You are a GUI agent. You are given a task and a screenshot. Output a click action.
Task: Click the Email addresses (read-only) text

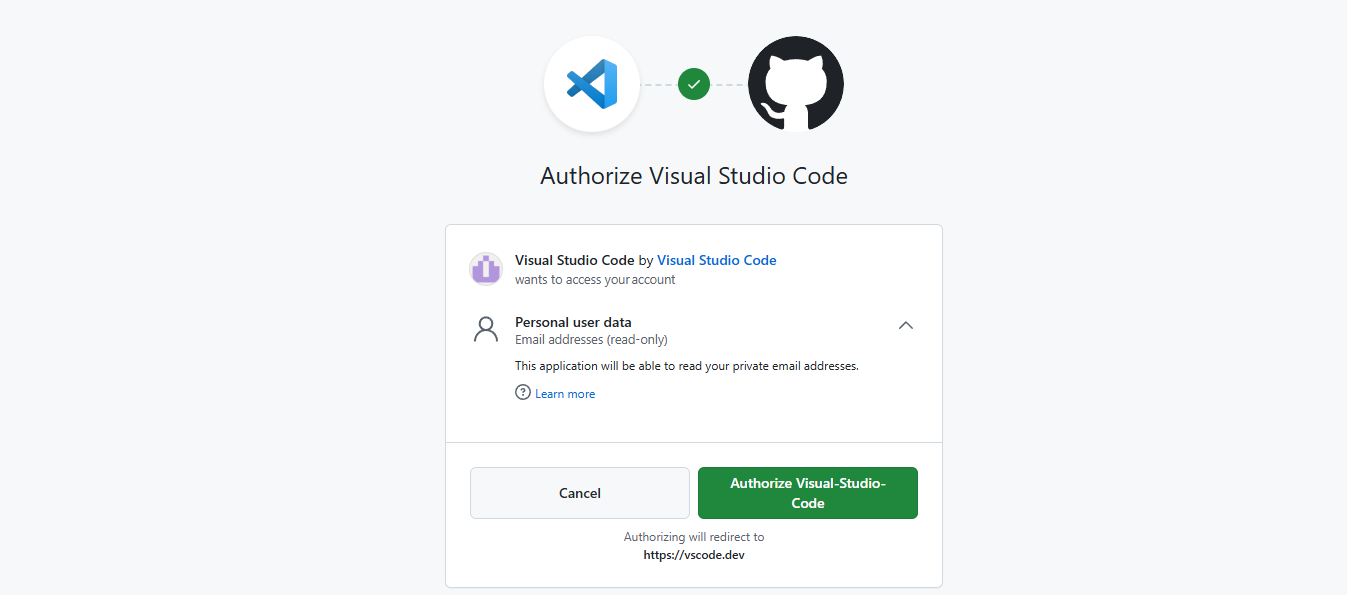click(x=591, y=340)
